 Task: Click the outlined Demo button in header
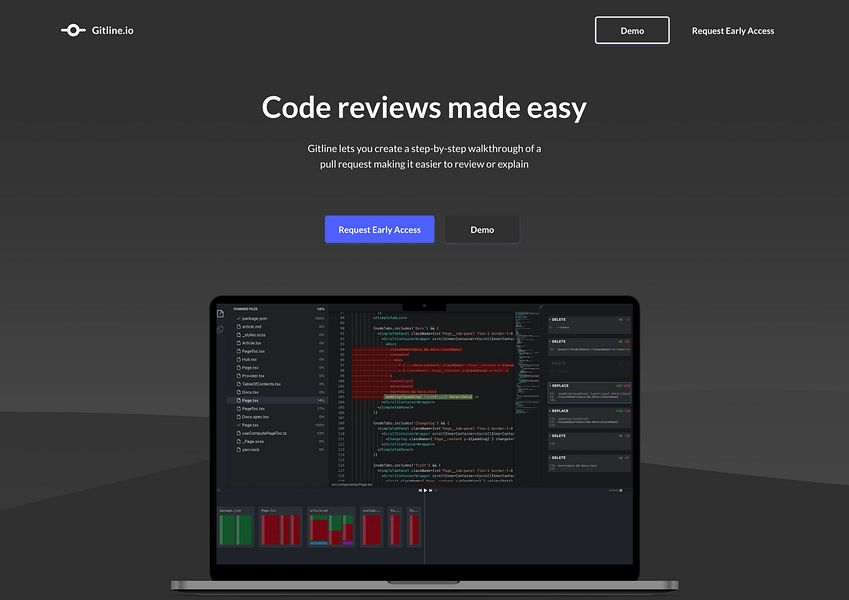point(632,30)
